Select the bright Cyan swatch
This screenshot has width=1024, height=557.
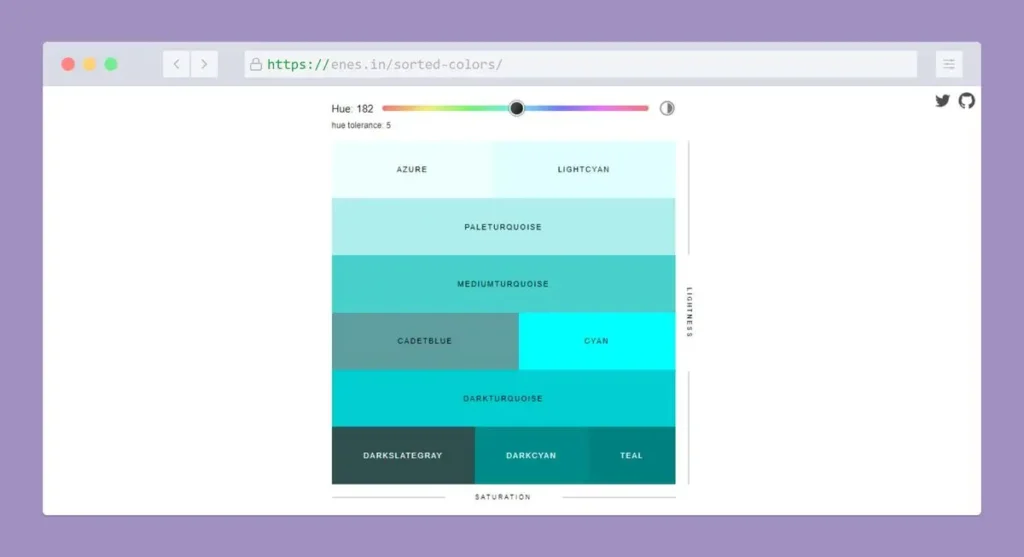tap(596, 341)
